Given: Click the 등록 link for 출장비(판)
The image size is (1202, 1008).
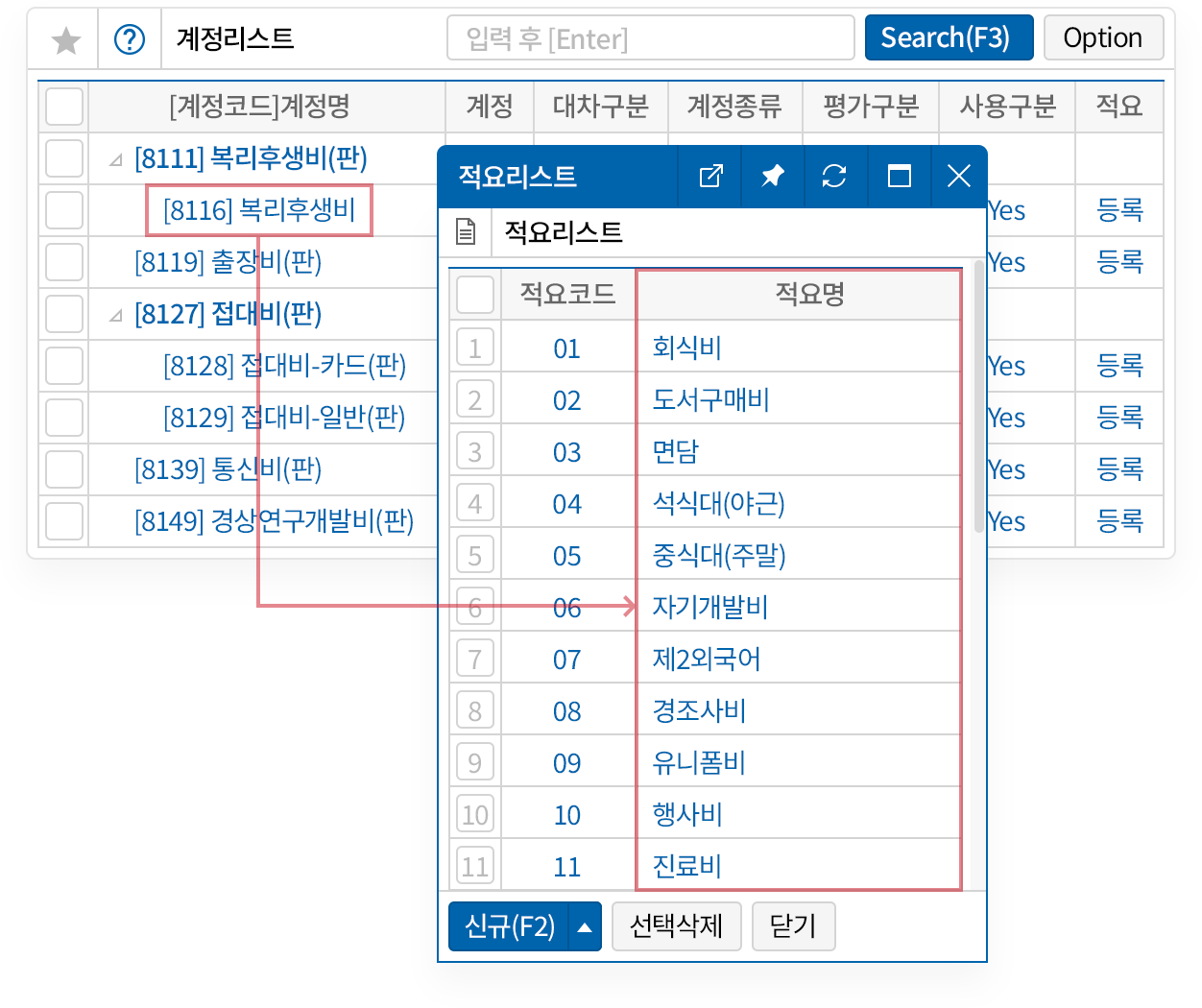Looking at the screenshot, I should pos(1118,262).
